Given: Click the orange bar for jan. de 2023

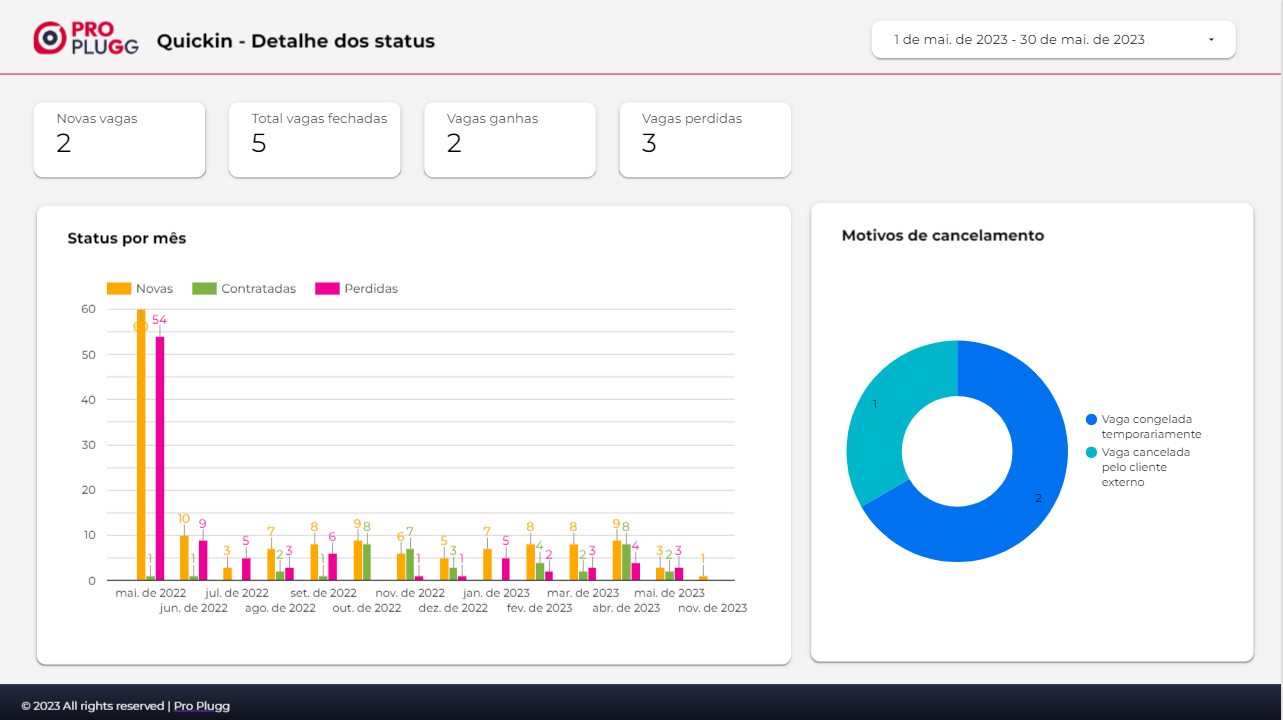Looking at the screenshot, I should click(487, 564).
